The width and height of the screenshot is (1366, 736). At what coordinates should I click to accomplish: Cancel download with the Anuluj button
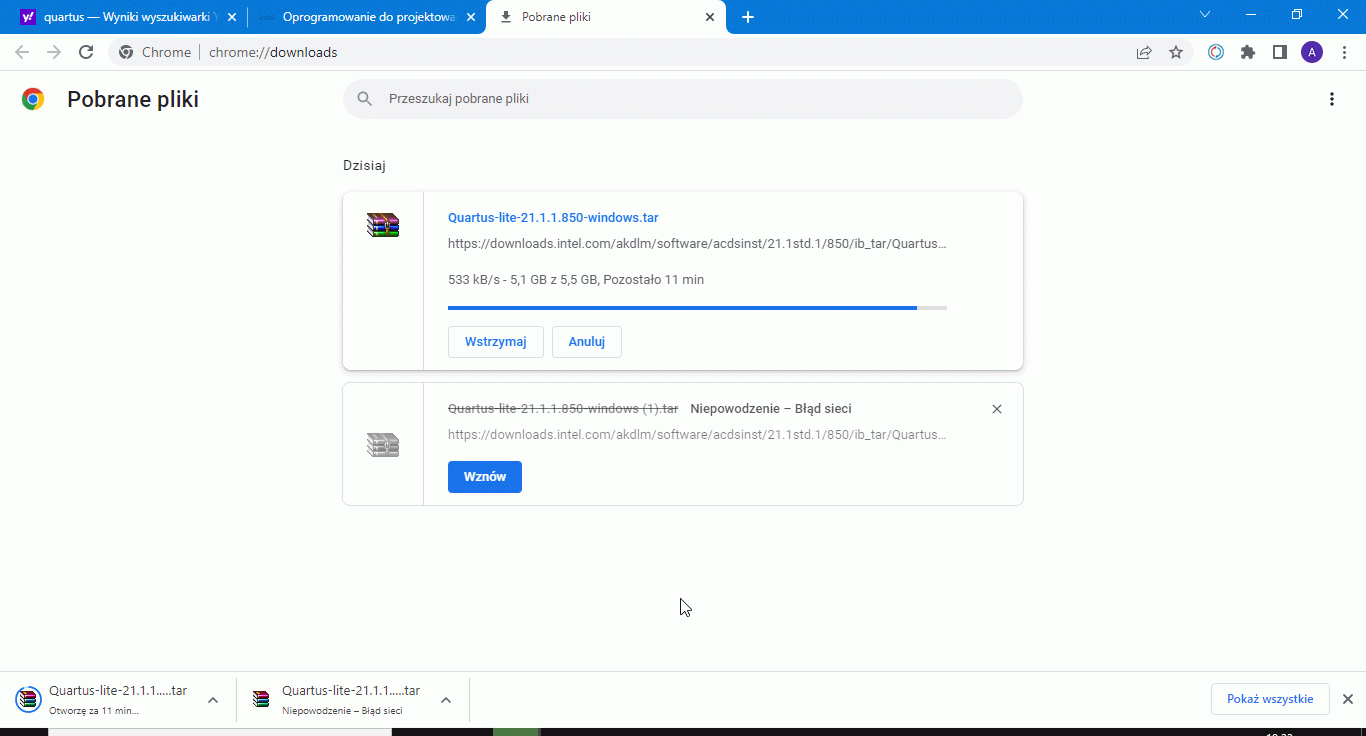pyautogui.click(x=587, y=342)
